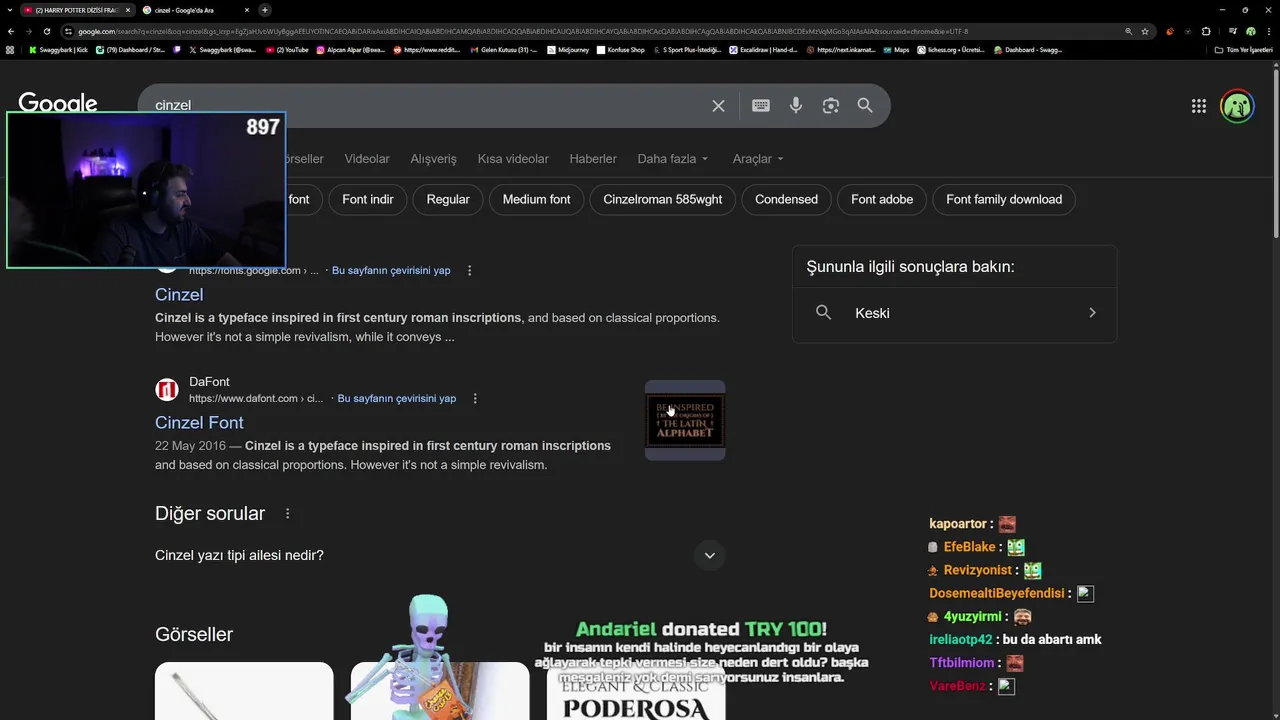The image size is (1280, 720).
Task: Select the Font family download chip
Action: pos(1004,199)
